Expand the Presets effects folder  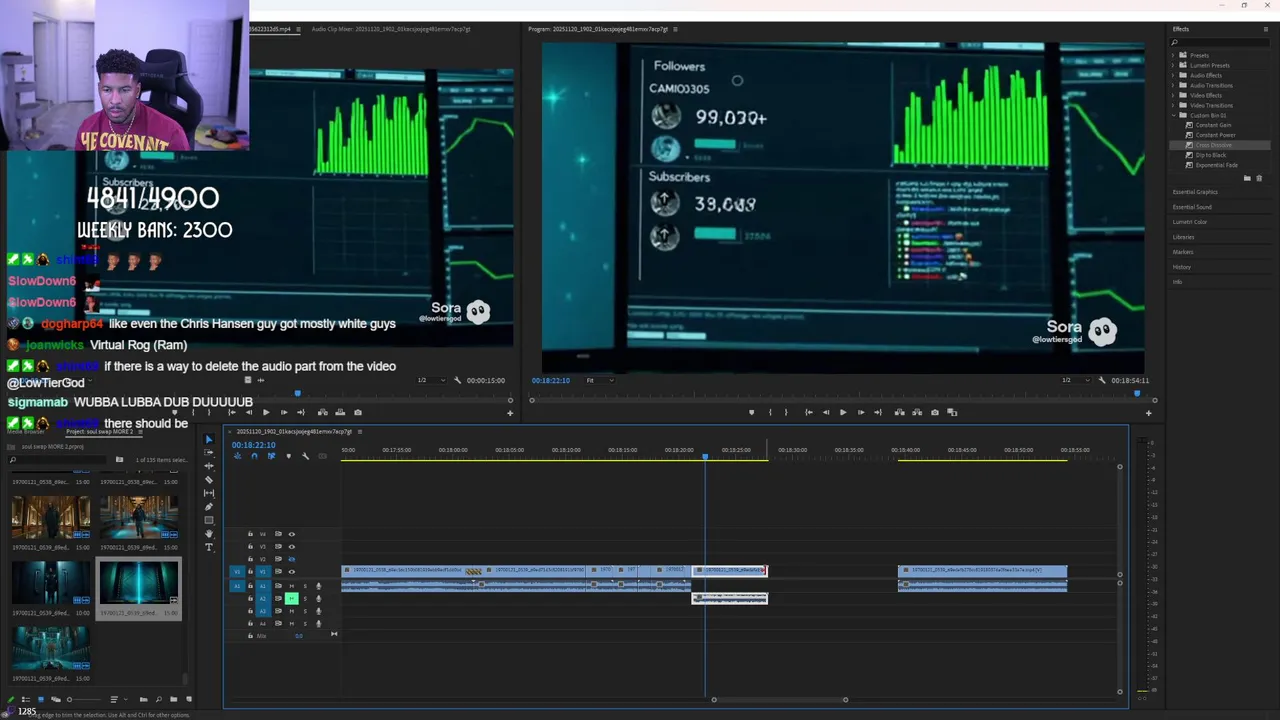[x=1174, y=55]
